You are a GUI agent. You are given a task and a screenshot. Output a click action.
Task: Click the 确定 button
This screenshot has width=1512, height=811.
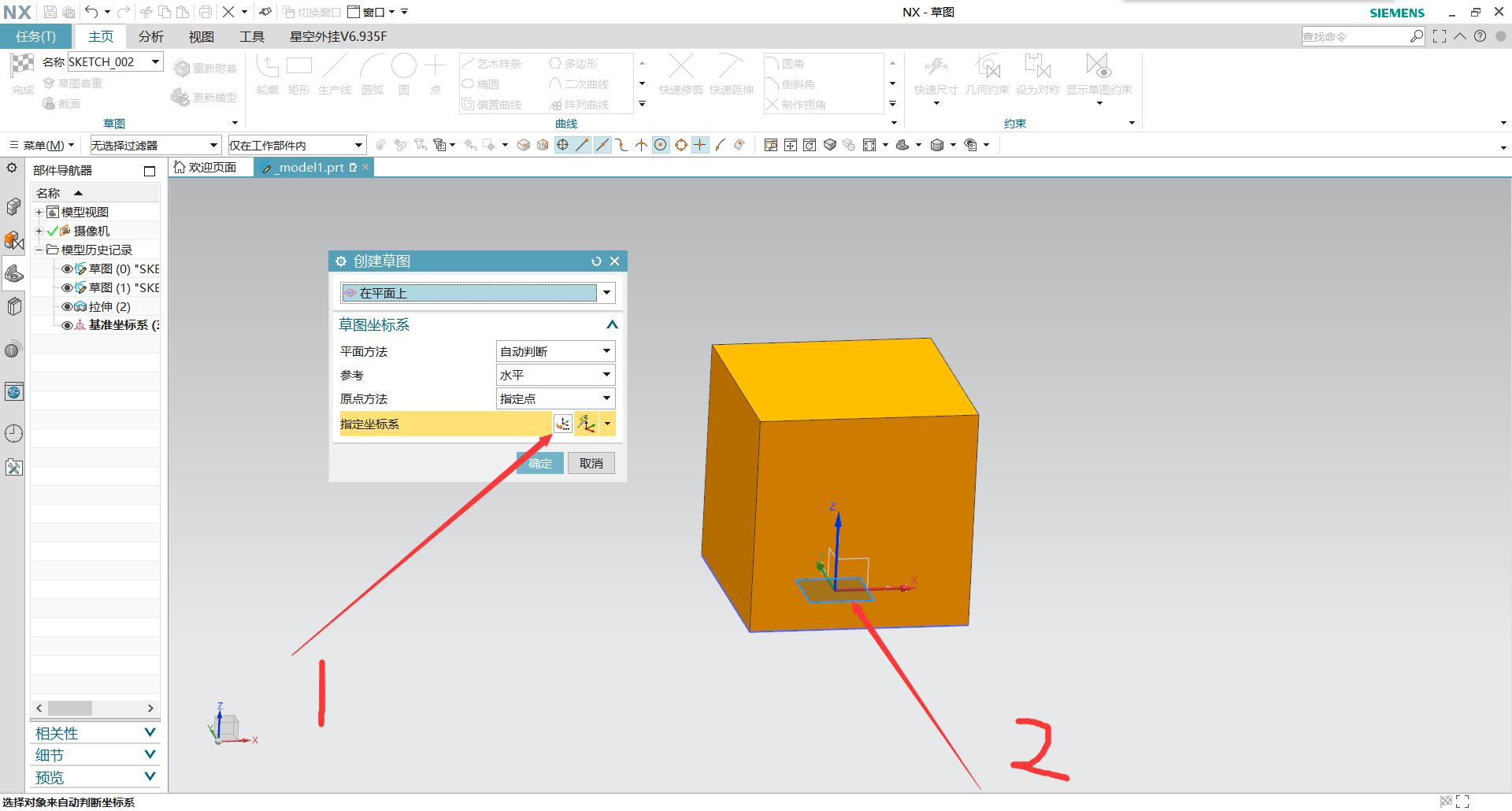pos(540,464)
